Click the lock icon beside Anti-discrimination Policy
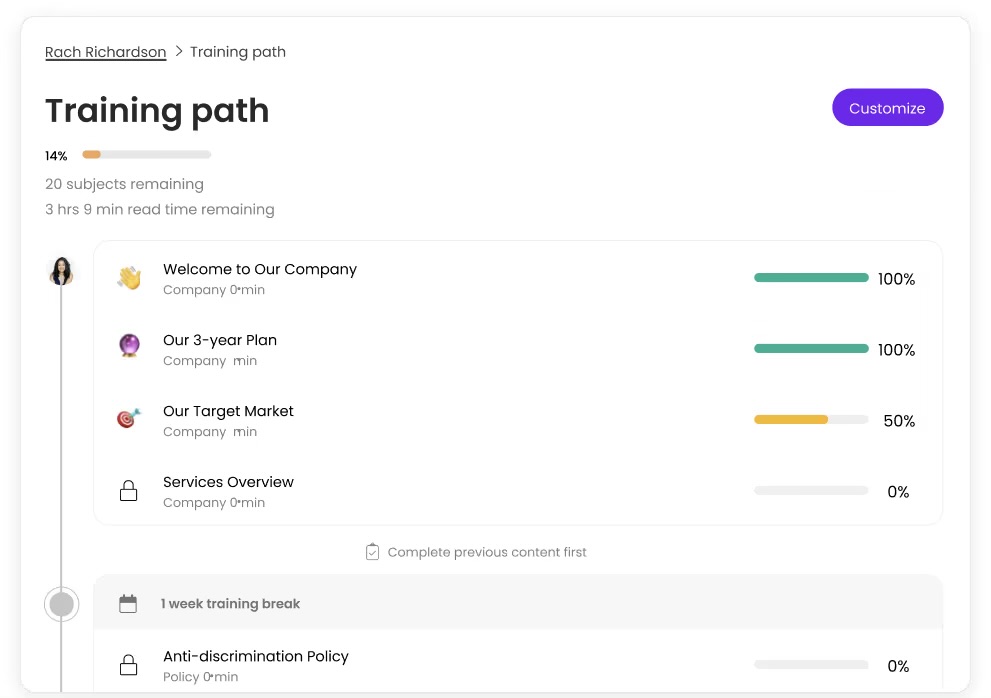Screen dimensions: 991x698 click(128, 665)
